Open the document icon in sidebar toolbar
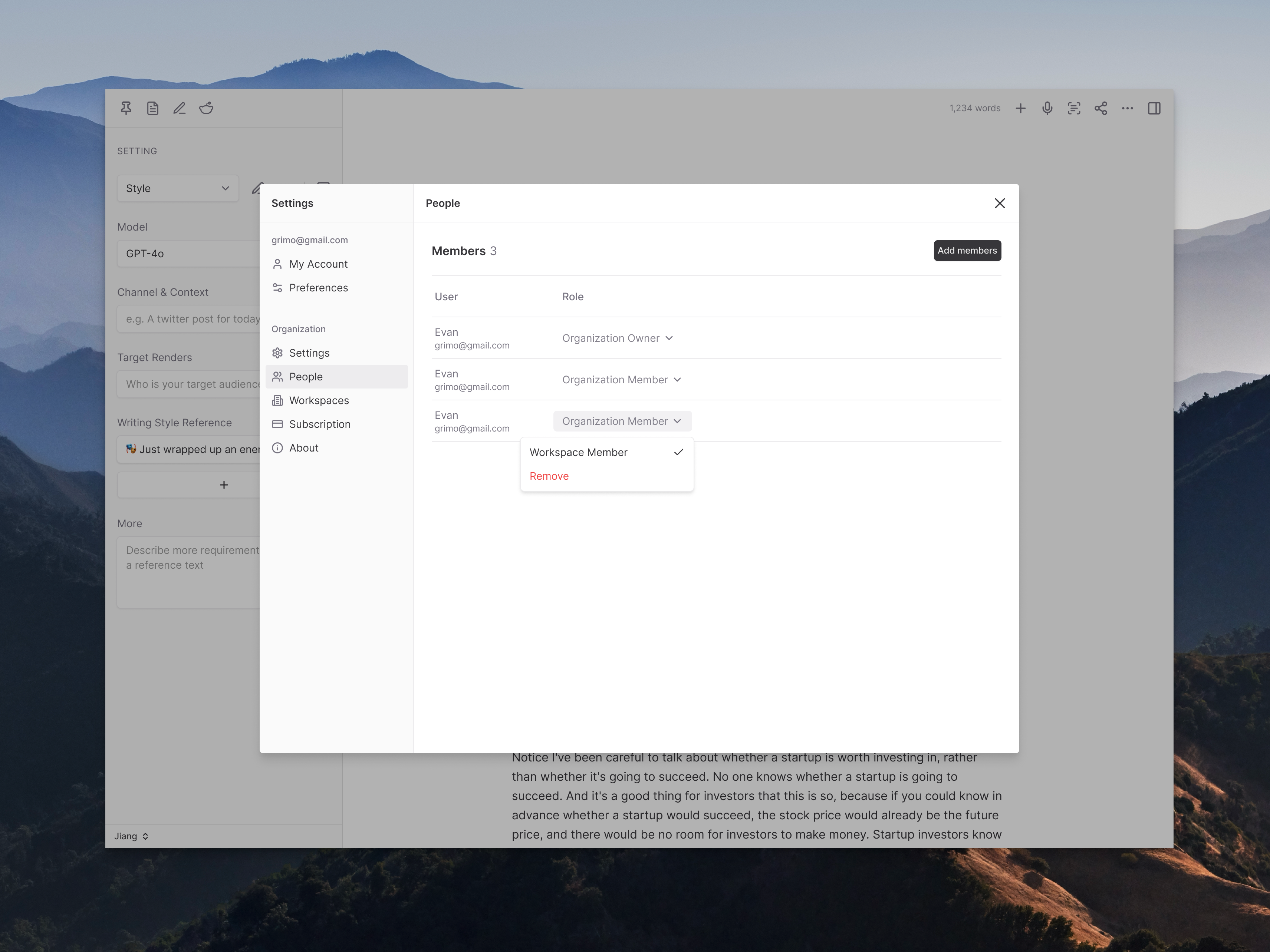 (x=153, y=108)
